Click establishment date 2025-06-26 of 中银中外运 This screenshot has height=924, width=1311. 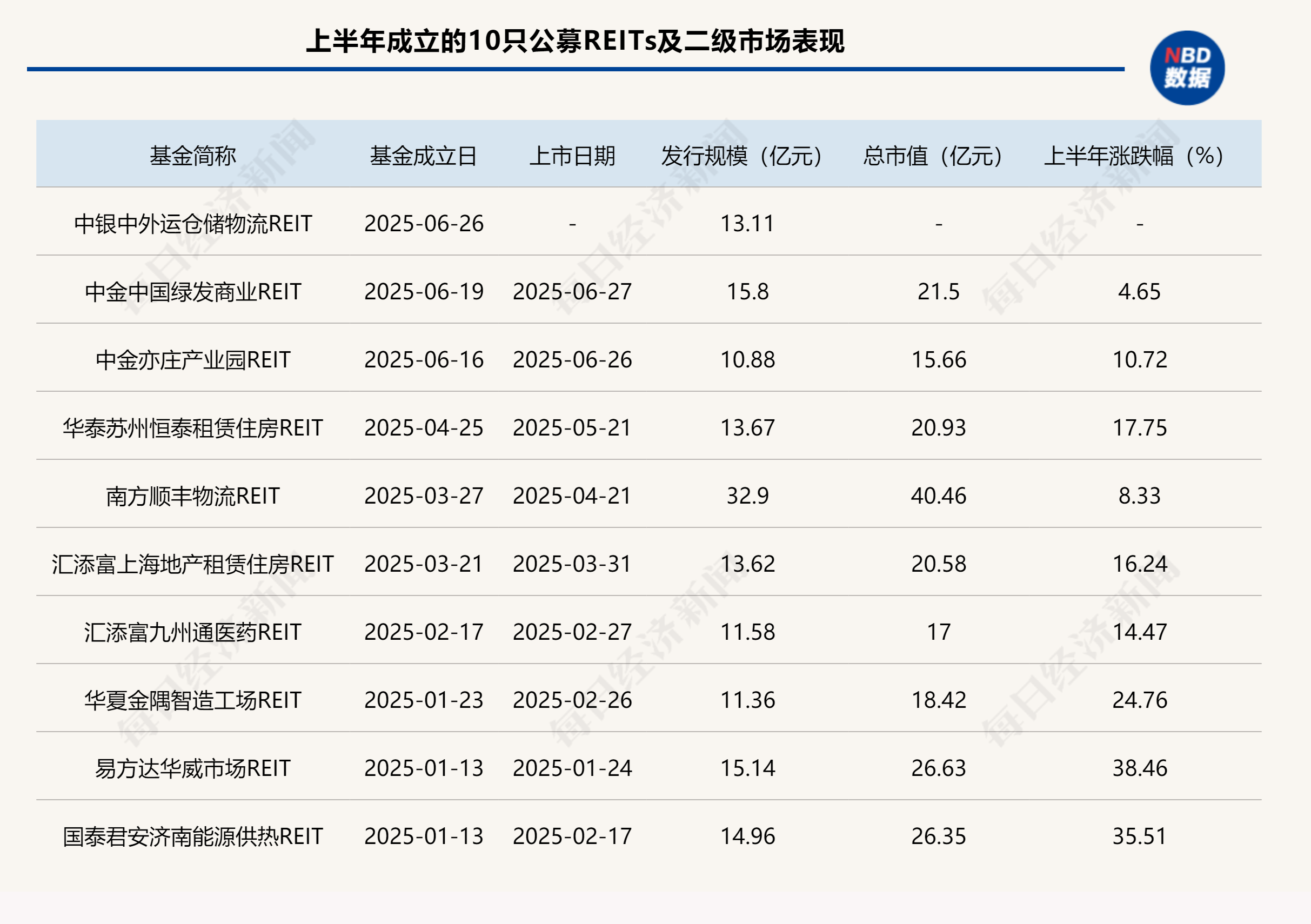point(424,223)
